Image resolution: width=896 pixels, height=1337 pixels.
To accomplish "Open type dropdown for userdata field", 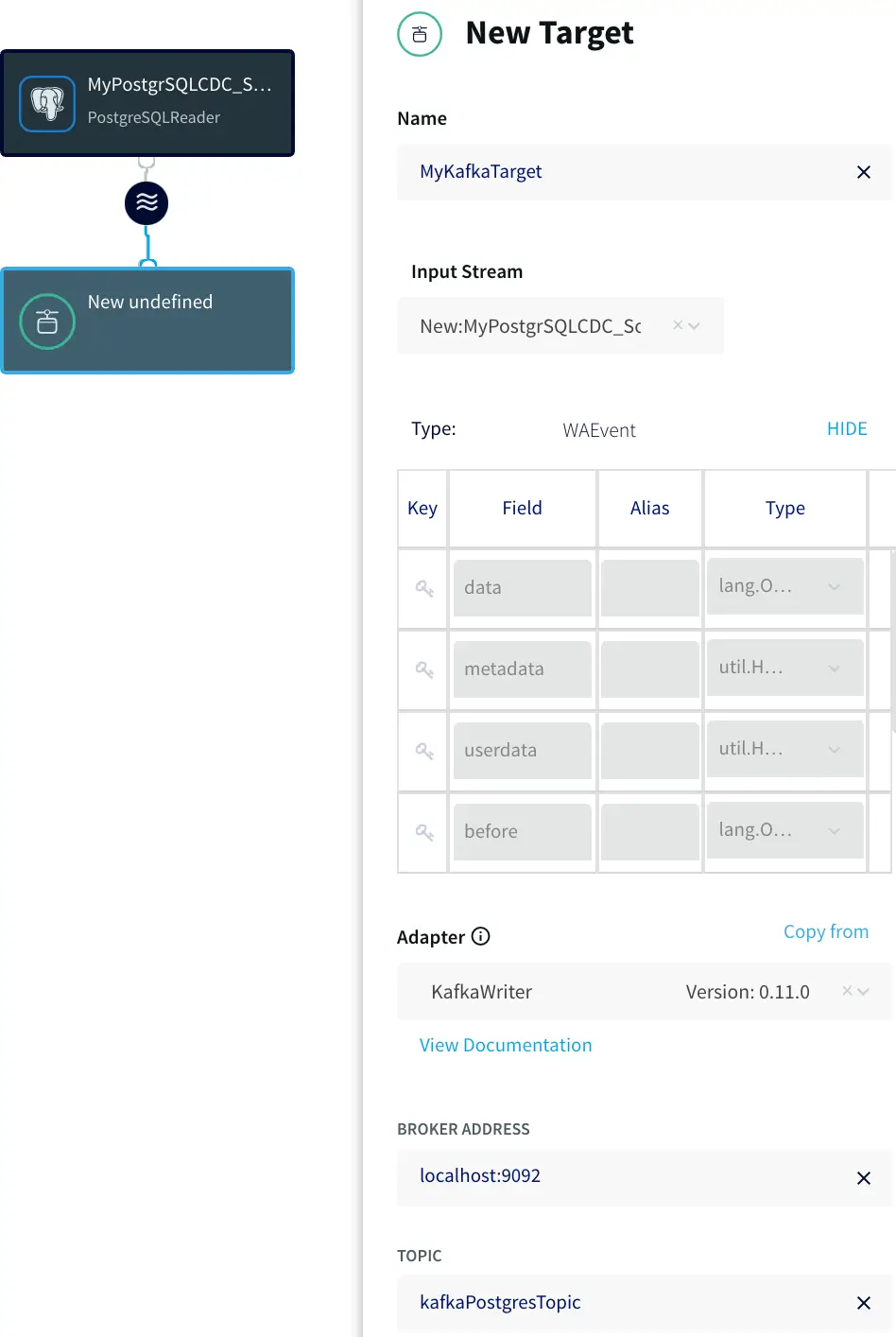I will pyautogui.click(x=834, y=749).
